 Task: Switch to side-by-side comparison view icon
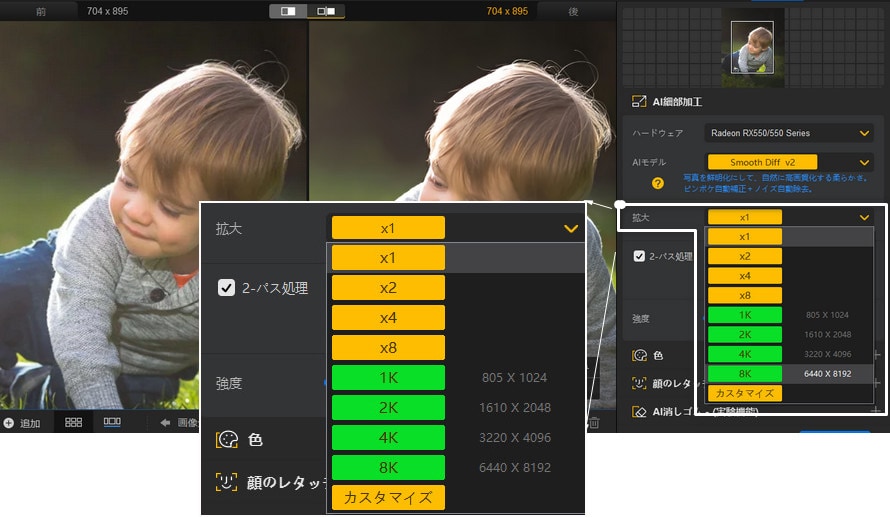[326, 11]
